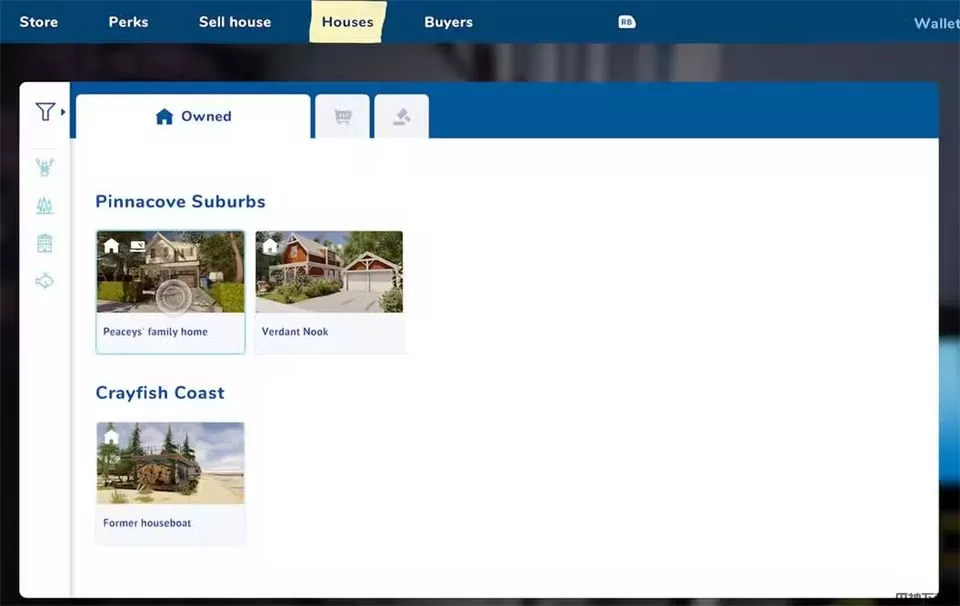Open the Buyers section
Viewport: 960px width, 606px height.
click(448, 22)
